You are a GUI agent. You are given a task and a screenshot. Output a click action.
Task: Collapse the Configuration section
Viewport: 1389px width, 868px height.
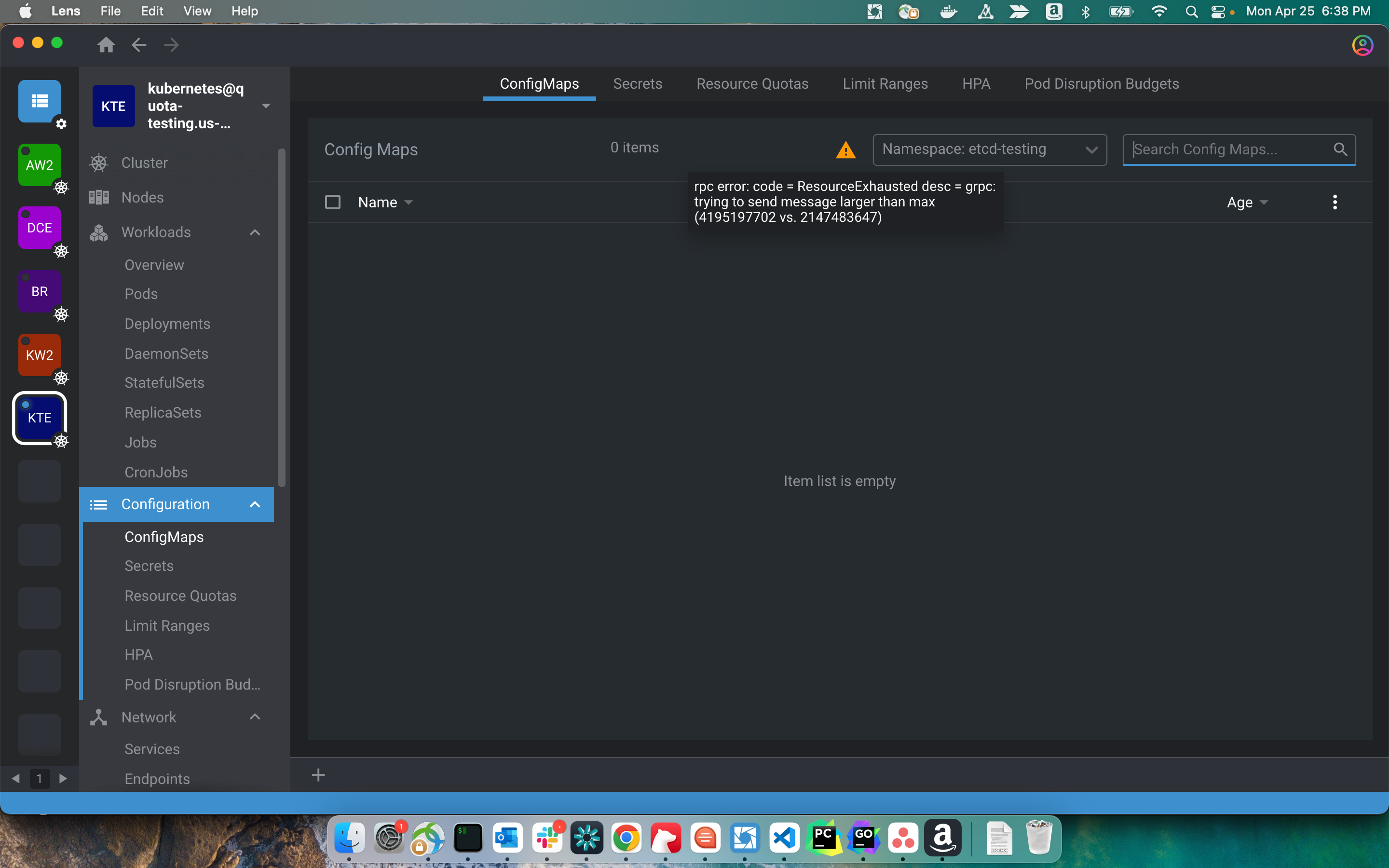254,504
